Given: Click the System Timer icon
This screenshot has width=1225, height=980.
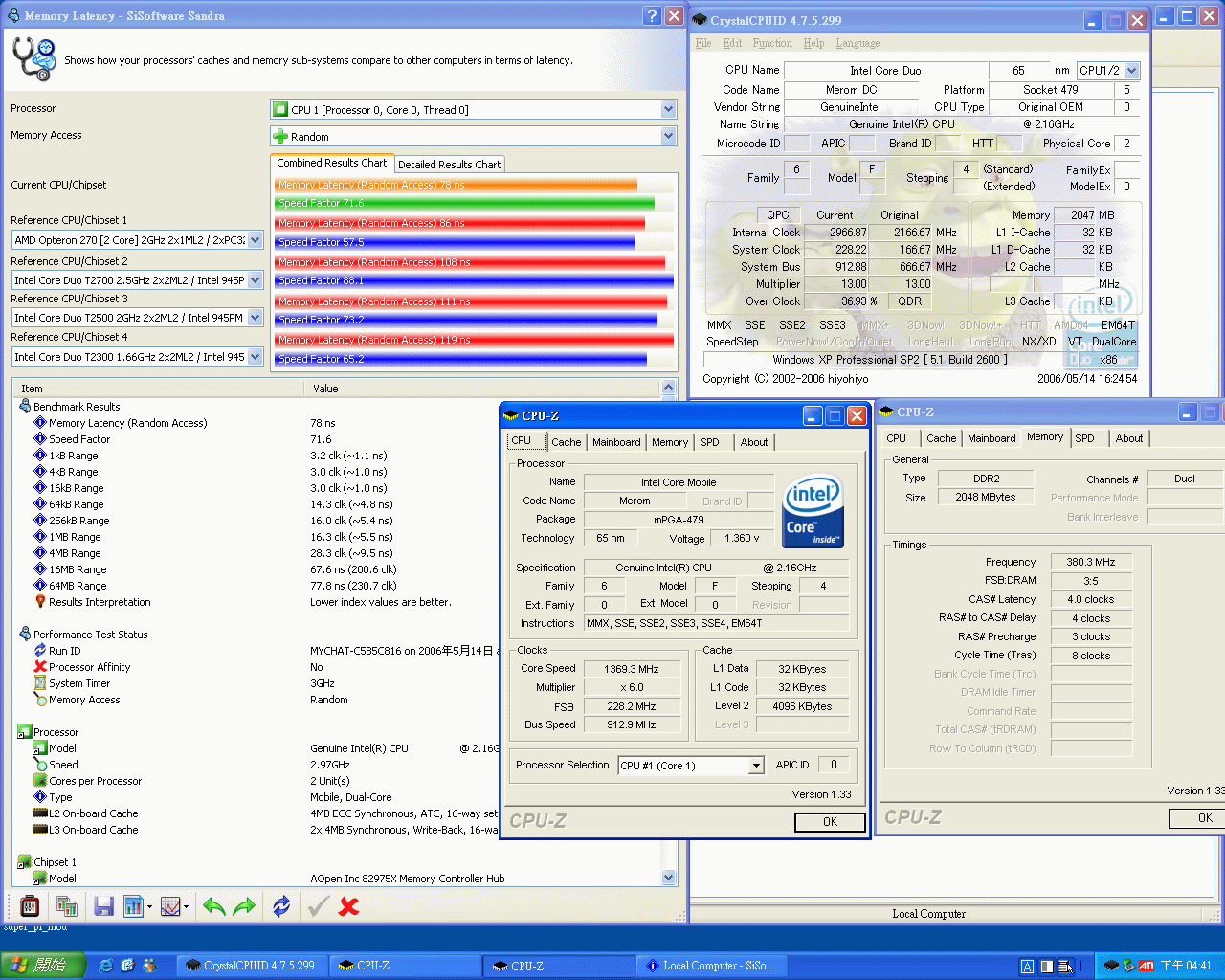Looking at the screenshot, I should (x=40, y=683).
